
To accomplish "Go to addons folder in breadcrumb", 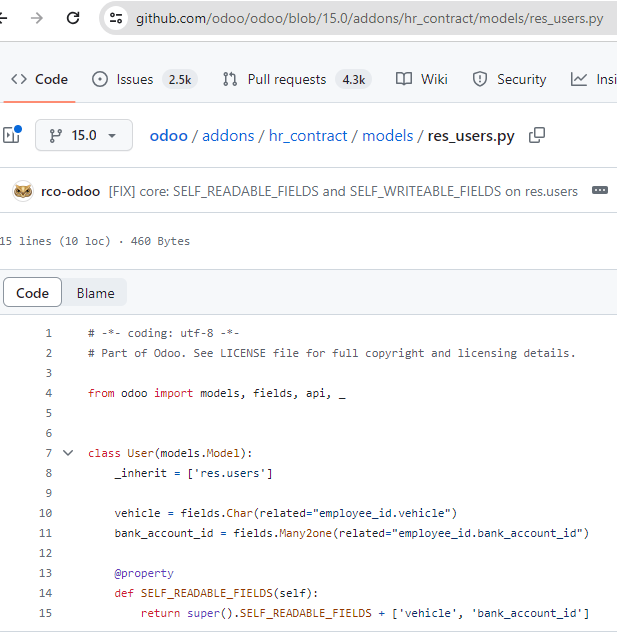I will (228, 136).
